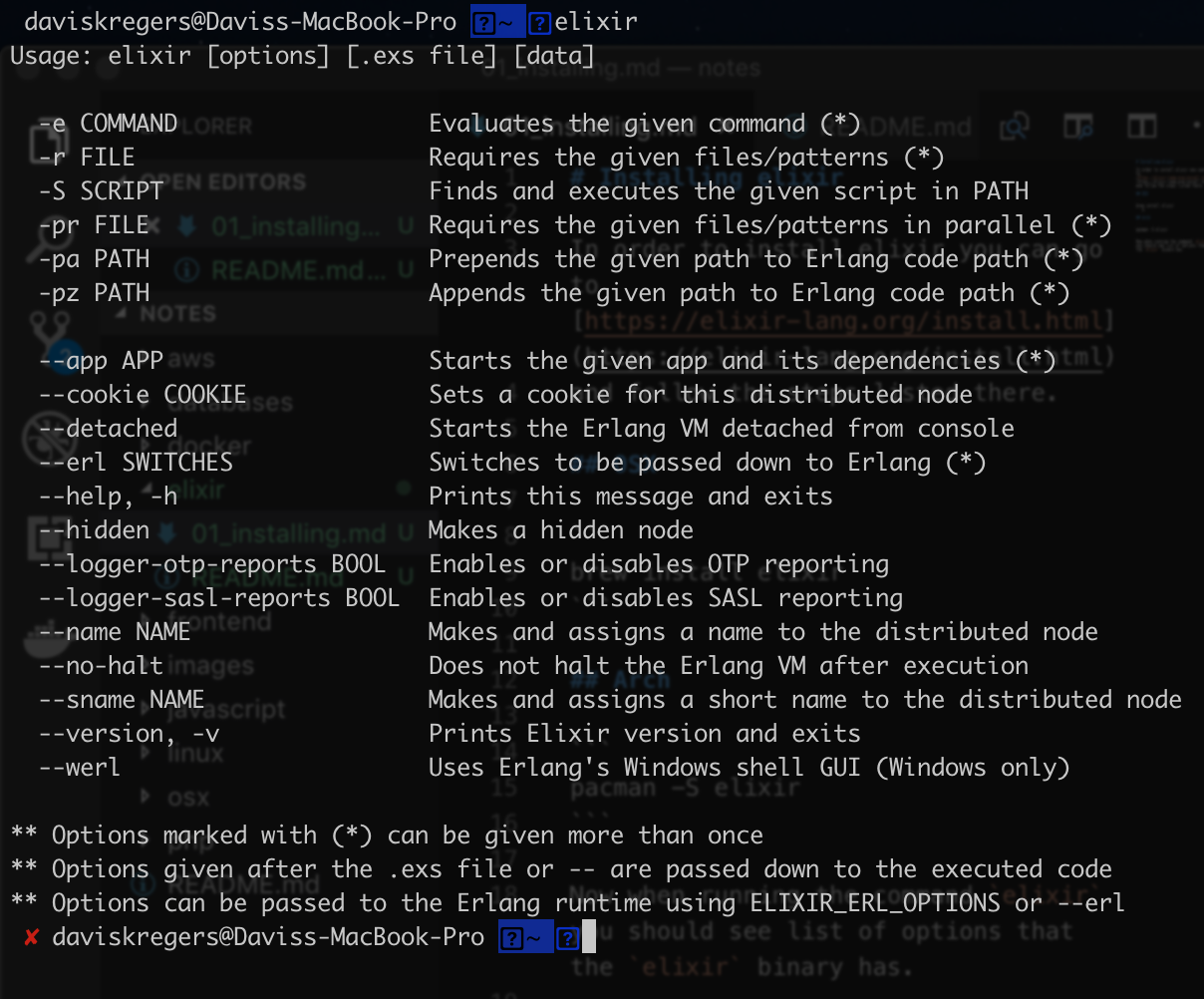Click the Open Preview magnifier icon in VS Code

pyautogui.click(x=1016, y=127)
